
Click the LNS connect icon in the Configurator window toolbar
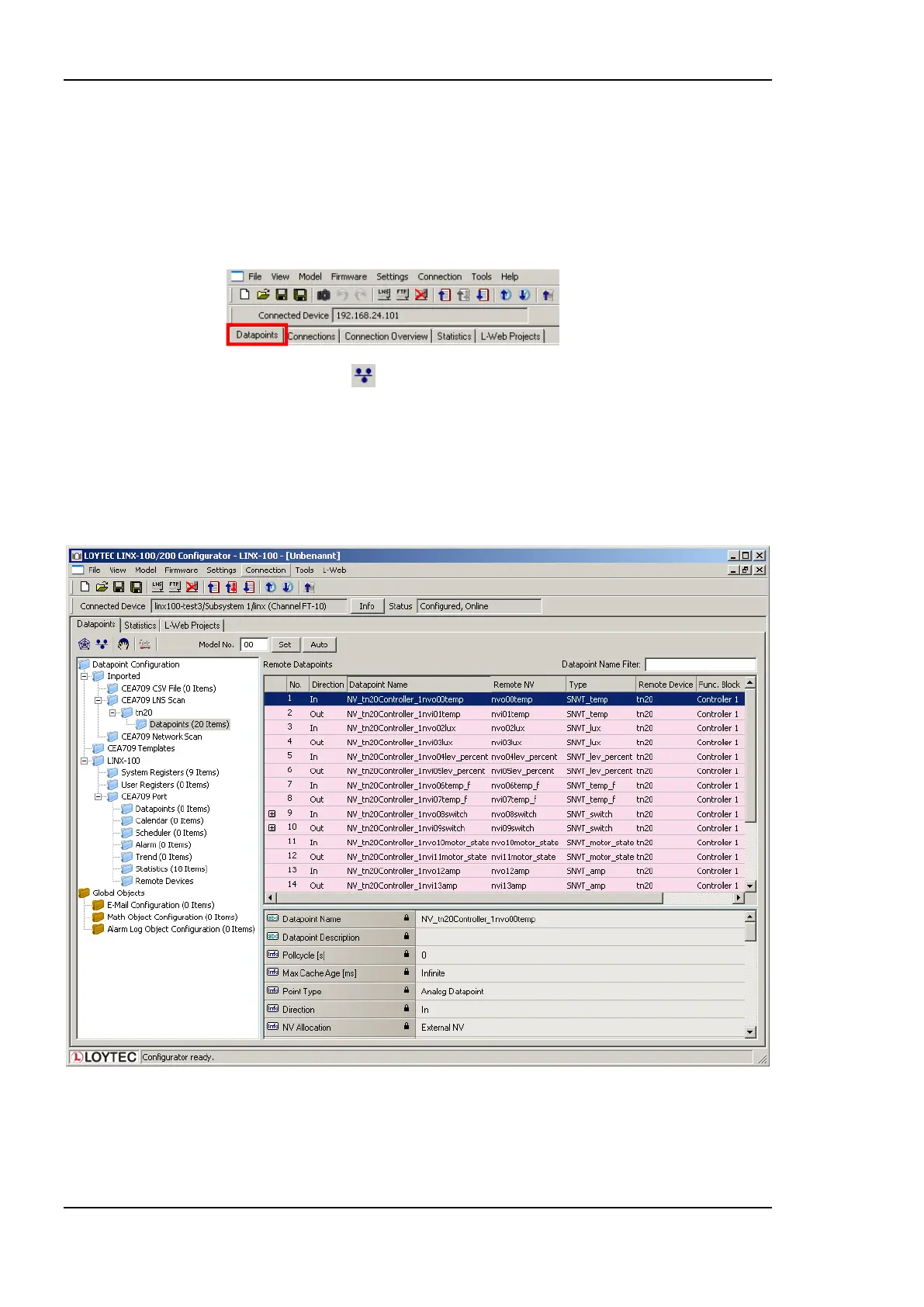(157, 587)
